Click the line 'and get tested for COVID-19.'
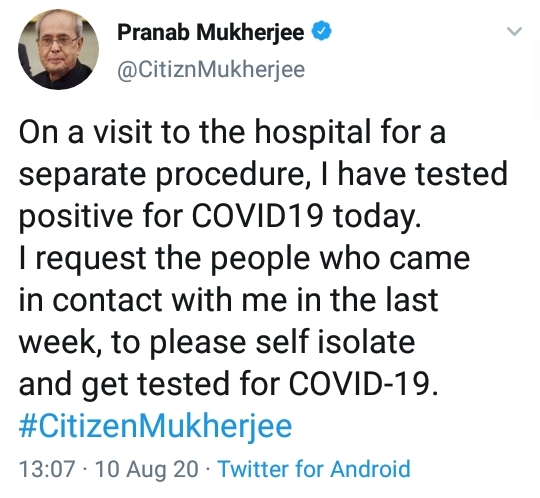The image size is (540, 498). (229, 384)
